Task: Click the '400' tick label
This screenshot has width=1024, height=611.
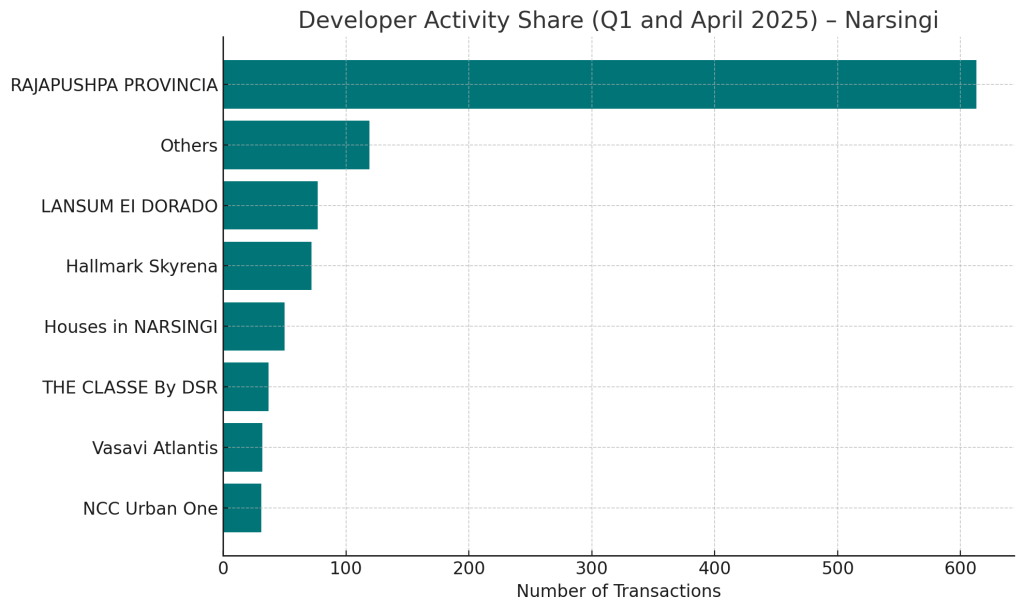Action: click(714, 569)
